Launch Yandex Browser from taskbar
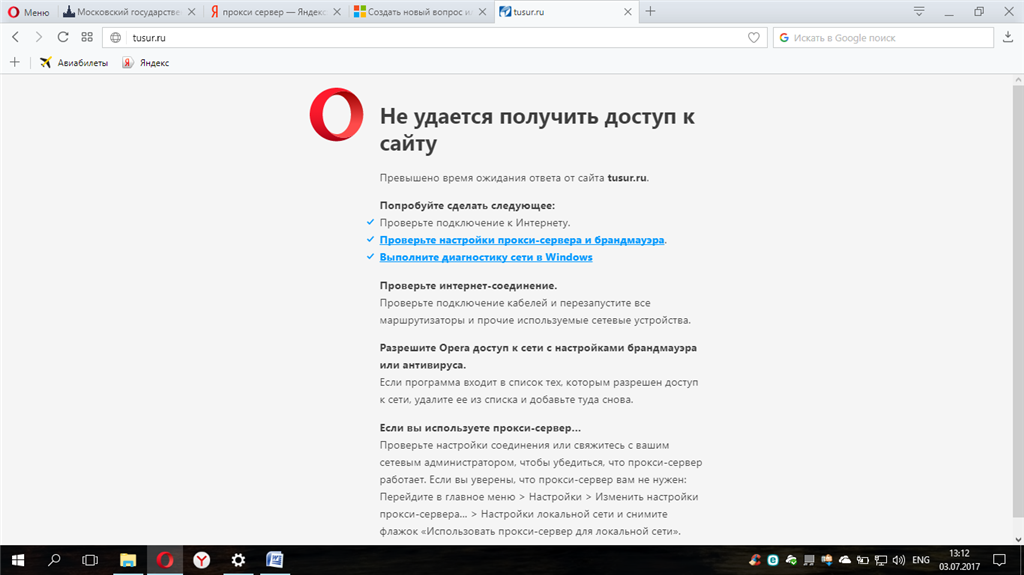1024x575 pixels. click(x=201, y=560)
